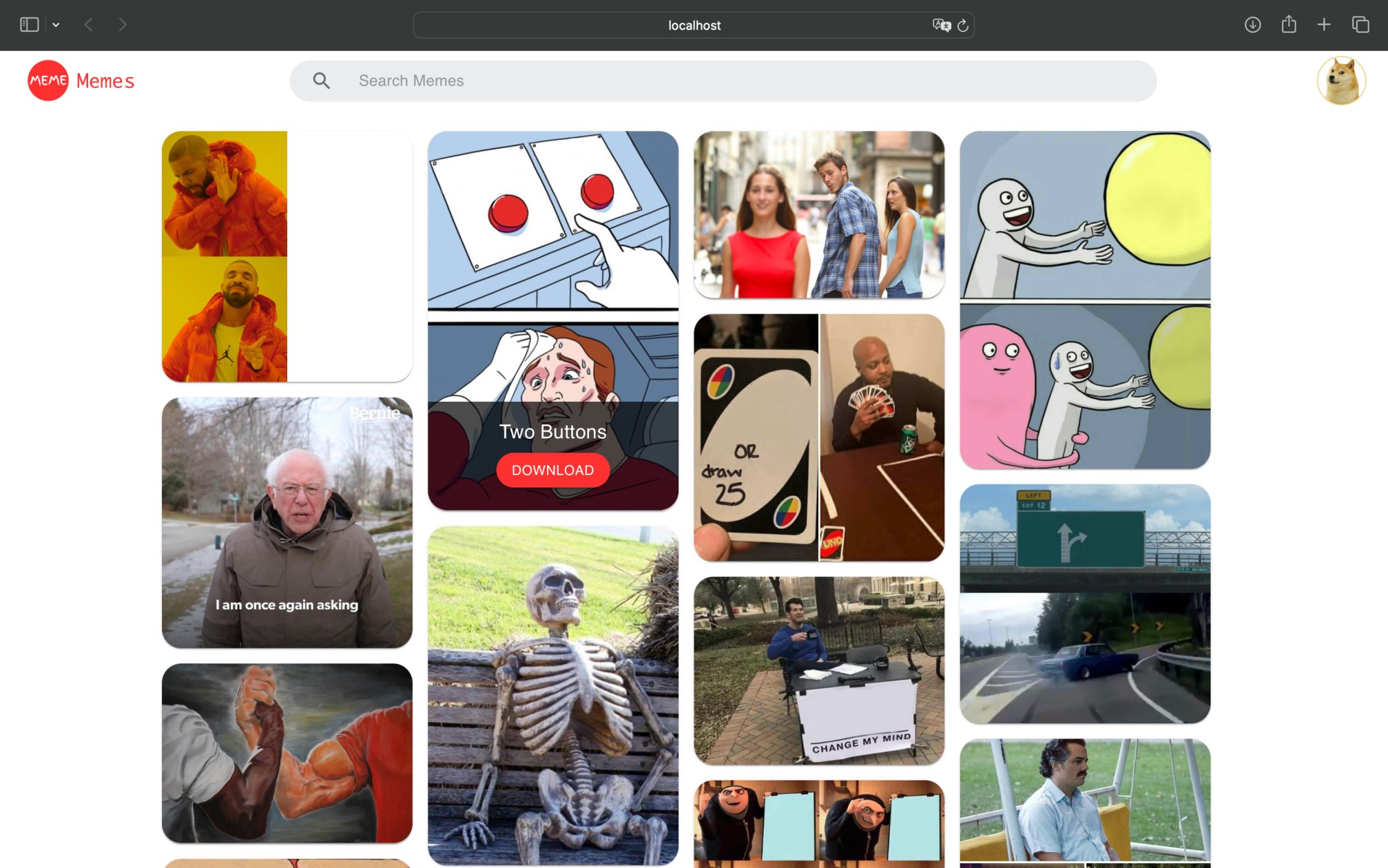The height and width of the screenshot is (868, 1388).
Task: Open the Bernie once again asking meme
Action: (287, 522)
